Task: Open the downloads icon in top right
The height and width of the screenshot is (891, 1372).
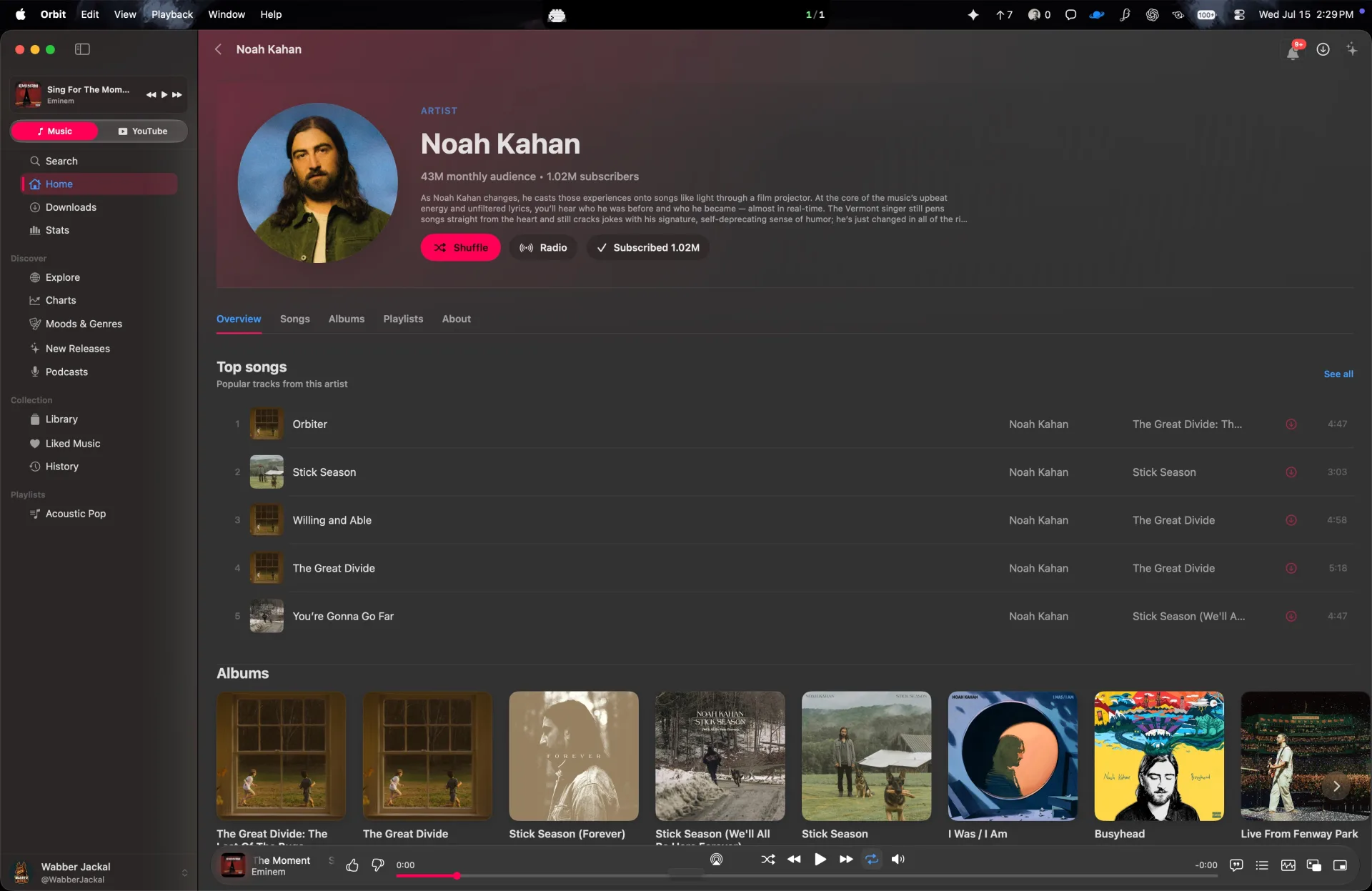Action: (x=1323, y=49)
